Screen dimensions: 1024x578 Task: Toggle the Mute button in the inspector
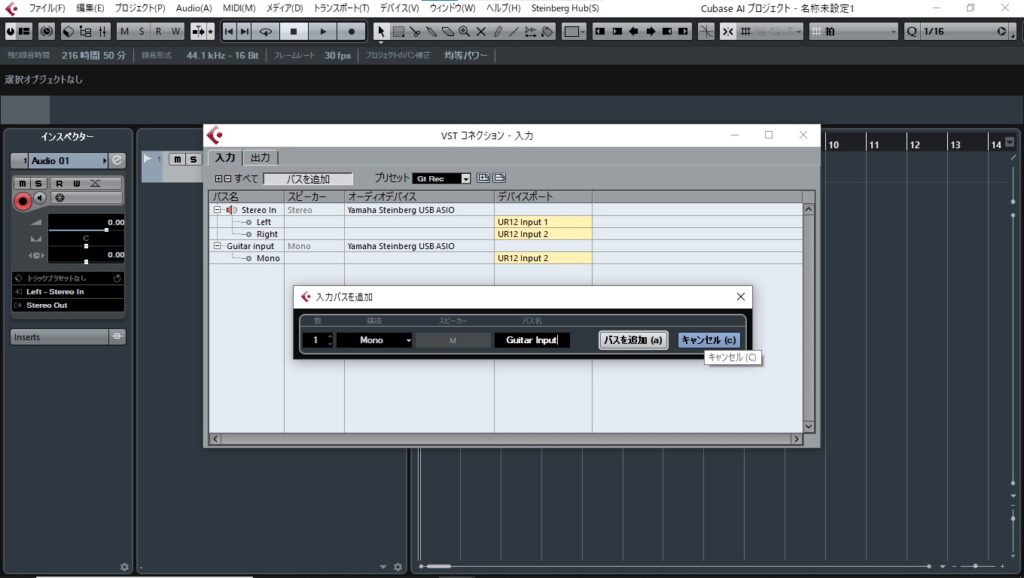tap(23, 183)
